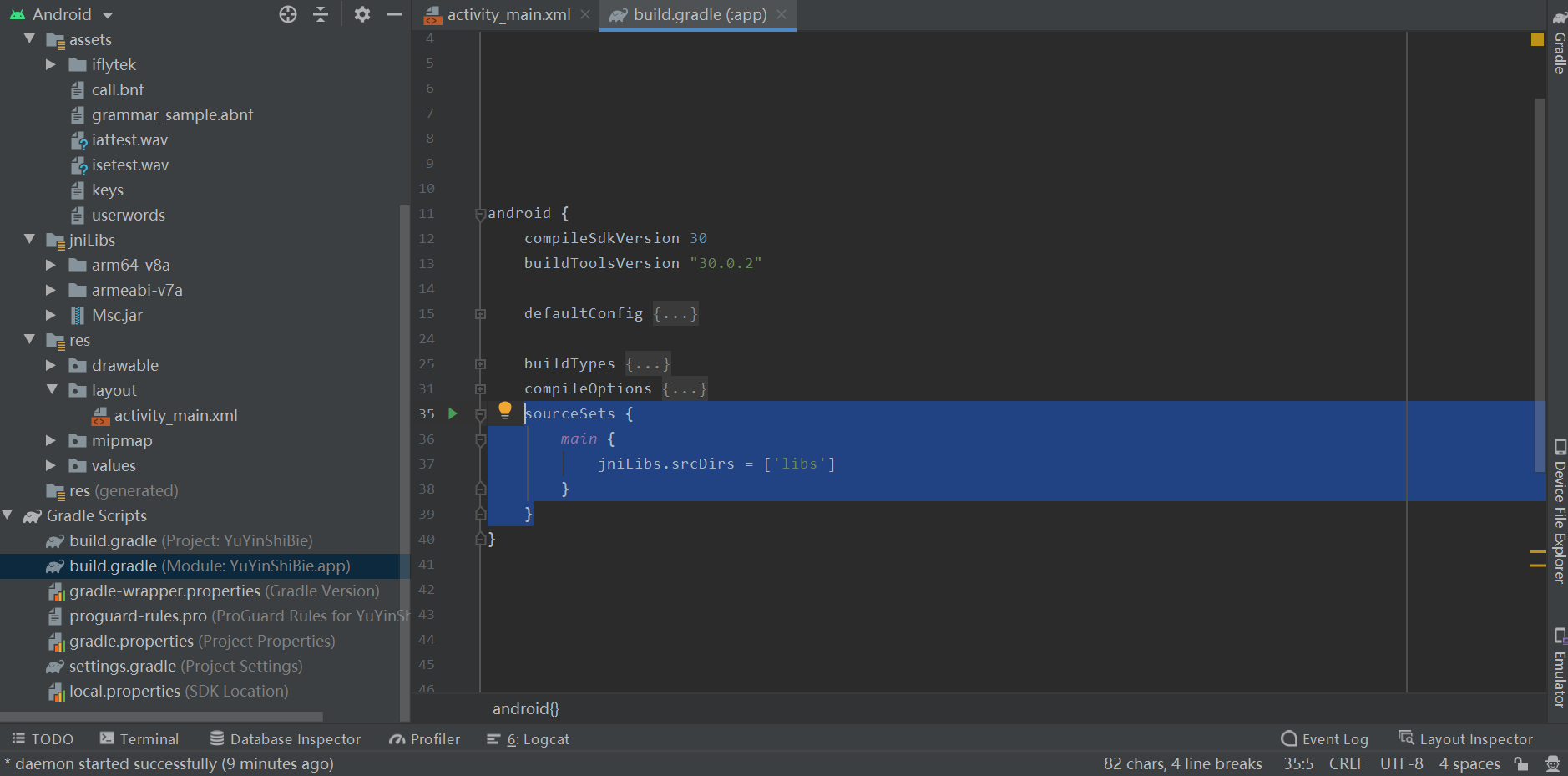Open the Event Log

click(x=1325, y=739)
